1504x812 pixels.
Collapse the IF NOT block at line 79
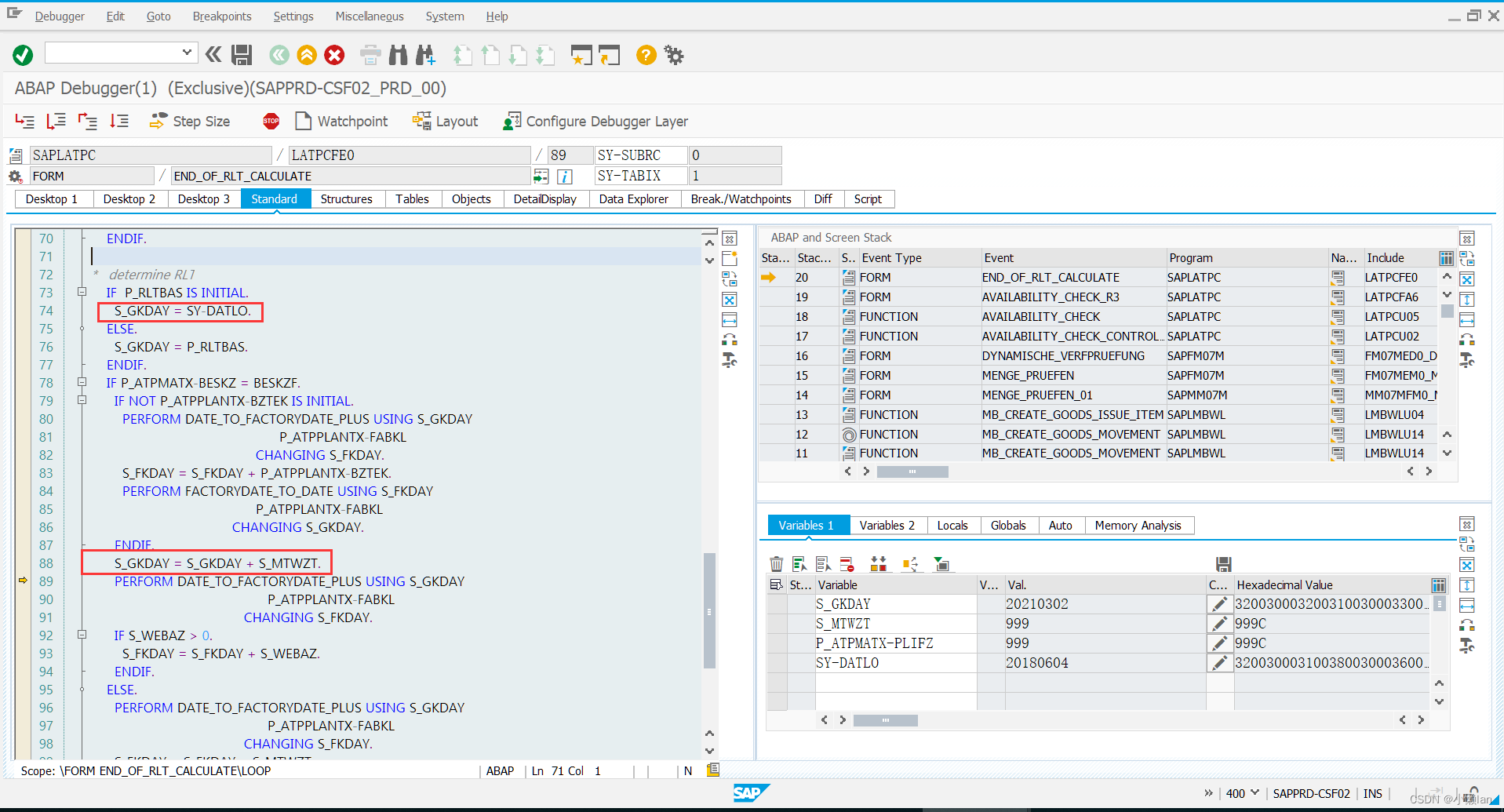[82, 400]
